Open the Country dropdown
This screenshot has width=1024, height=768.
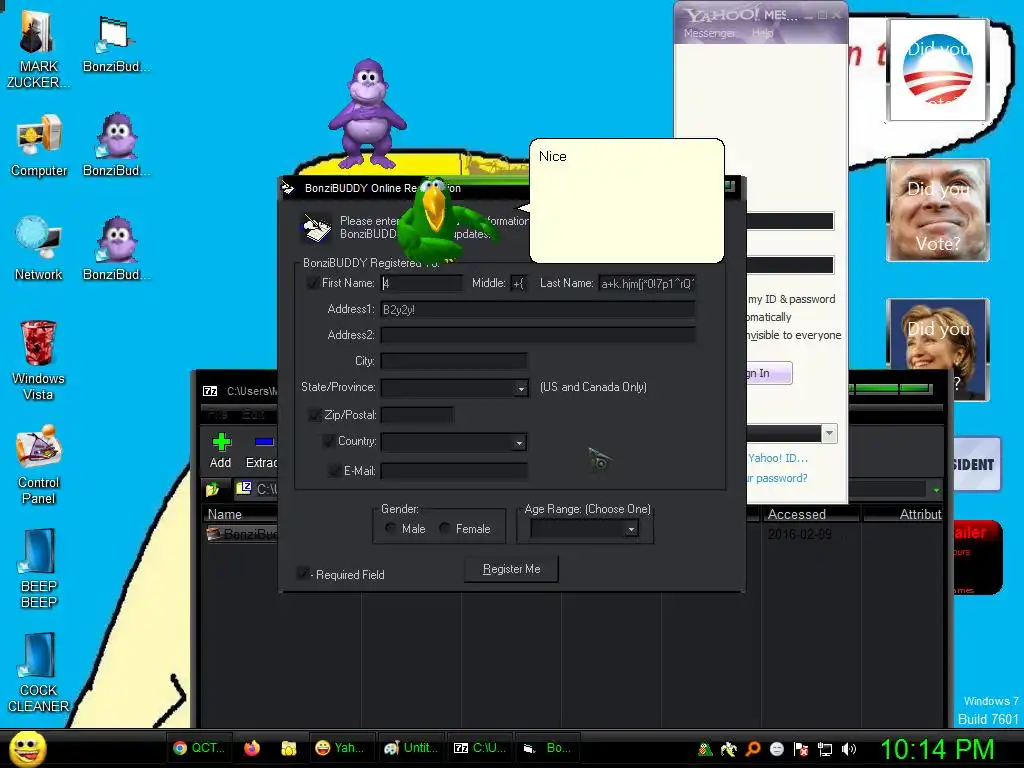click(519, 443)
